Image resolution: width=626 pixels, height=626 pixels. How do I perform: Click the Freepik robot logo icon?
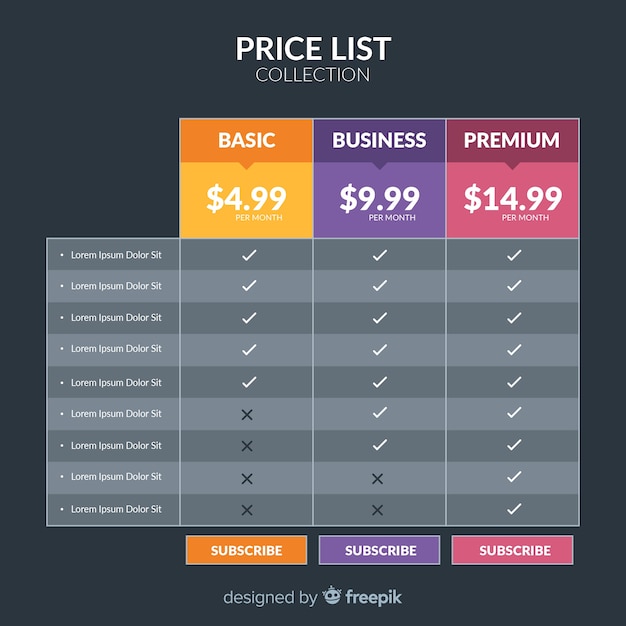pos(332,595)
